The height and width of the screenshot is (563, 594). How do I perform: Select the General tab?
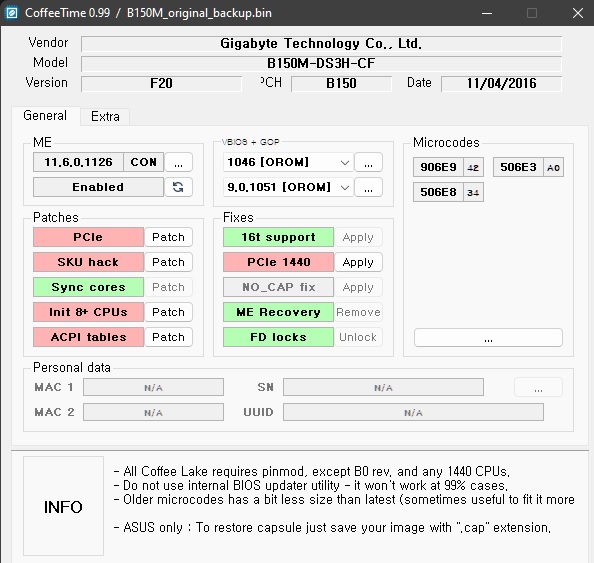[45, 116]
